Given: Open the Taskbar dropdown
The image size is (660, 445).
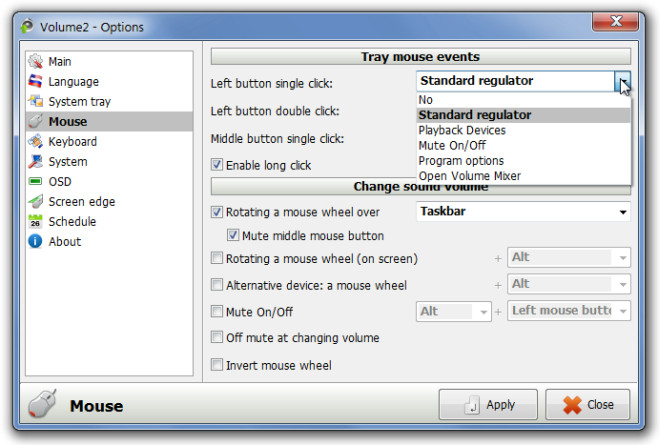Looking at the screenshot, I should point(523,211).
